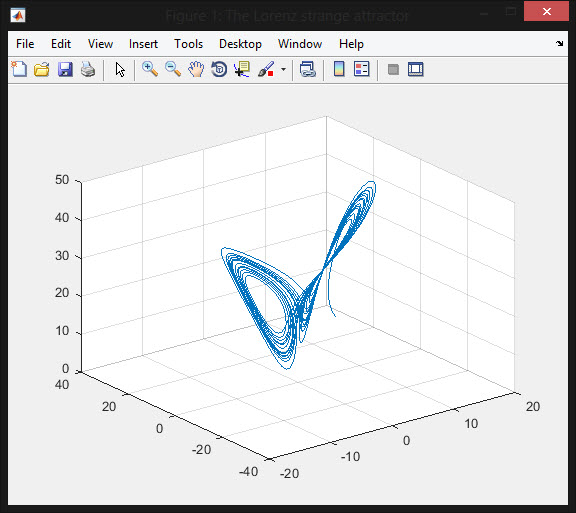
Task: Open the Window menu
Action: (300, 44)
